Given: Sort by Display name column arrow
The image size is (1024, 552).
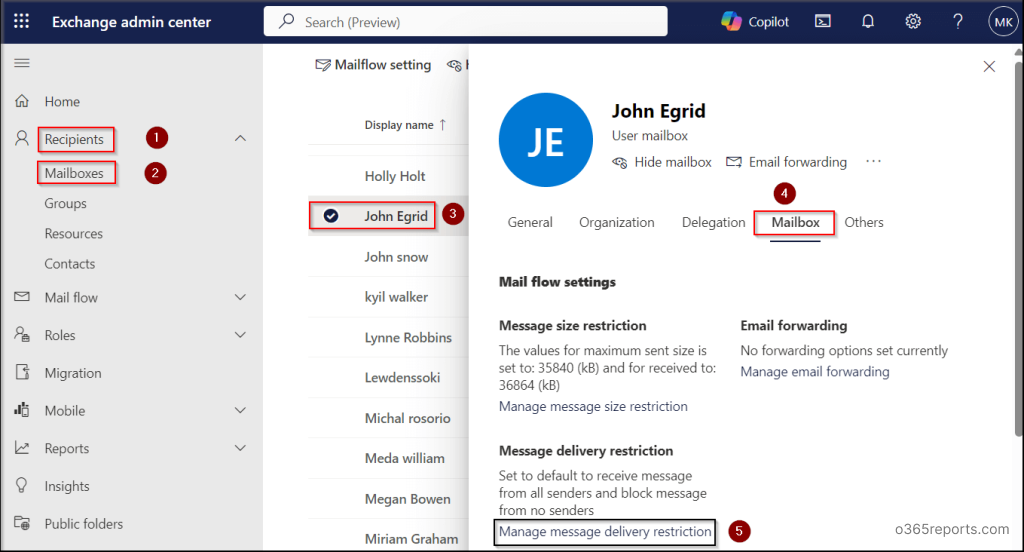Looking at the screenshot, I should (x=443, y=125).
